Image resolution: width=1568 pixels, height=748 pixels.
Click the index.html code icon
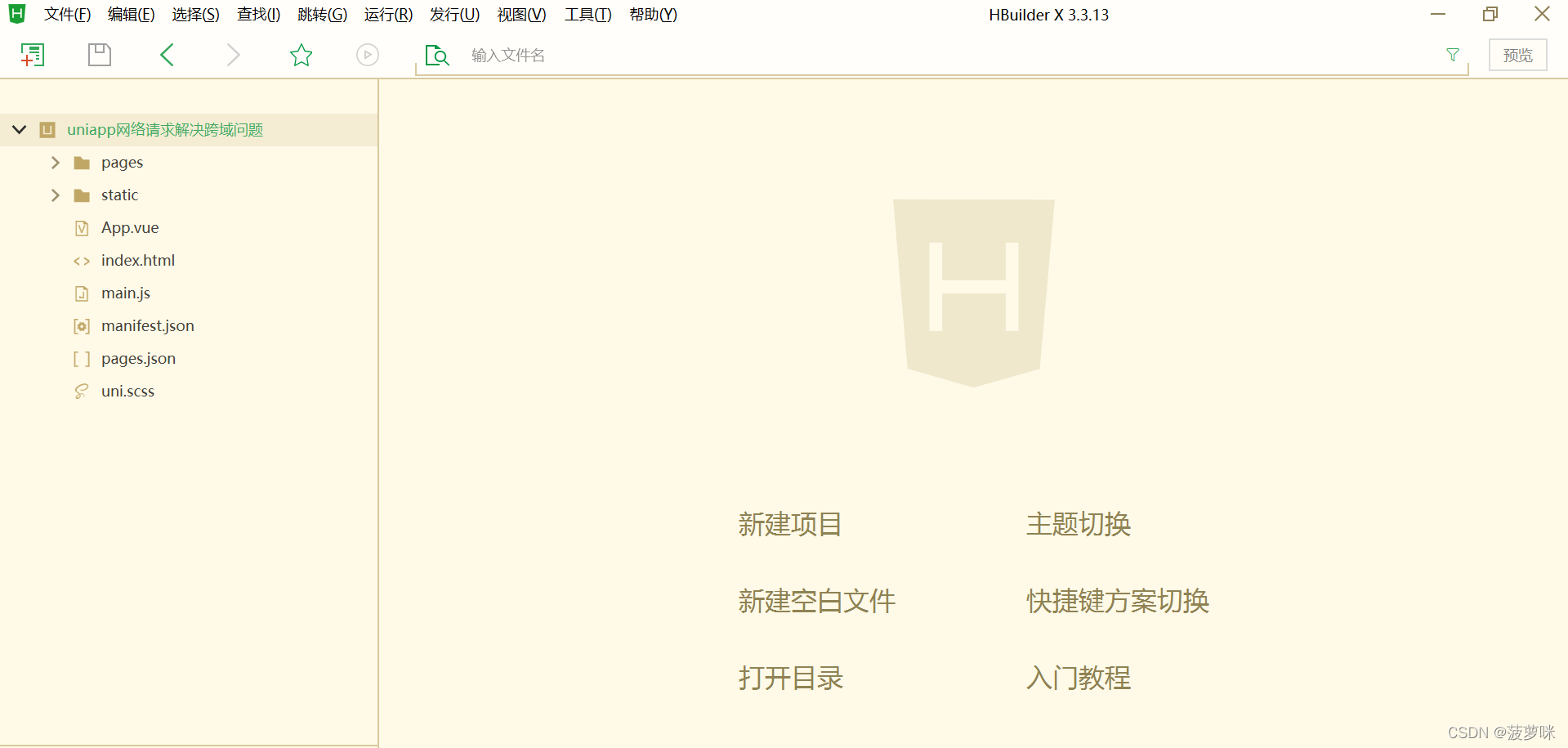(82, 261)
